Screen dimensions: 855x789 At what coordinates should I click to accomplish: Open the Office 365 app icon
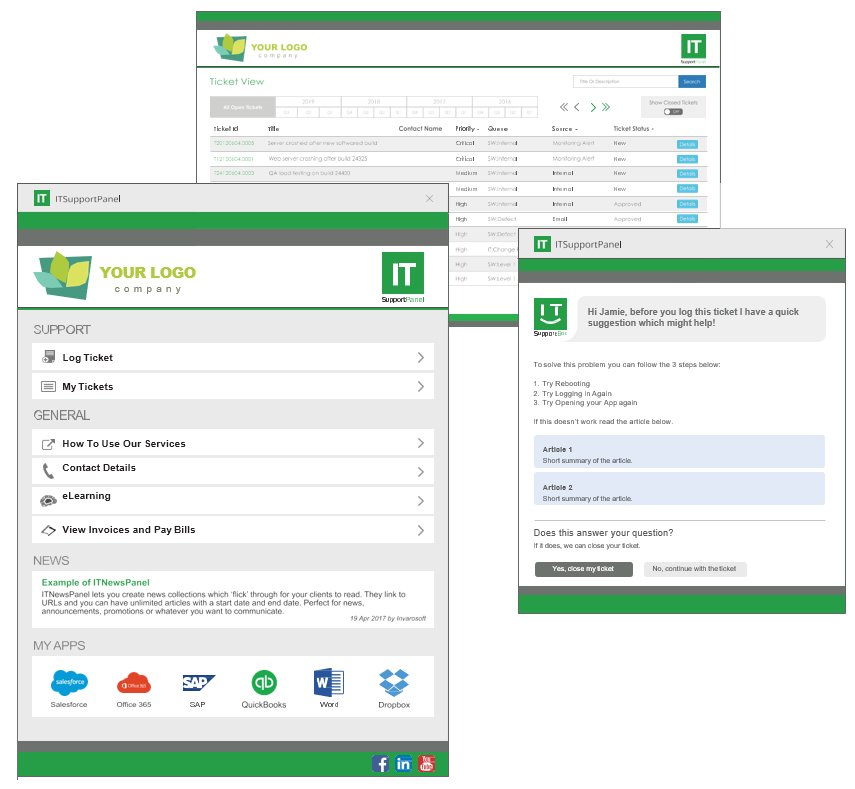[133, 683]
